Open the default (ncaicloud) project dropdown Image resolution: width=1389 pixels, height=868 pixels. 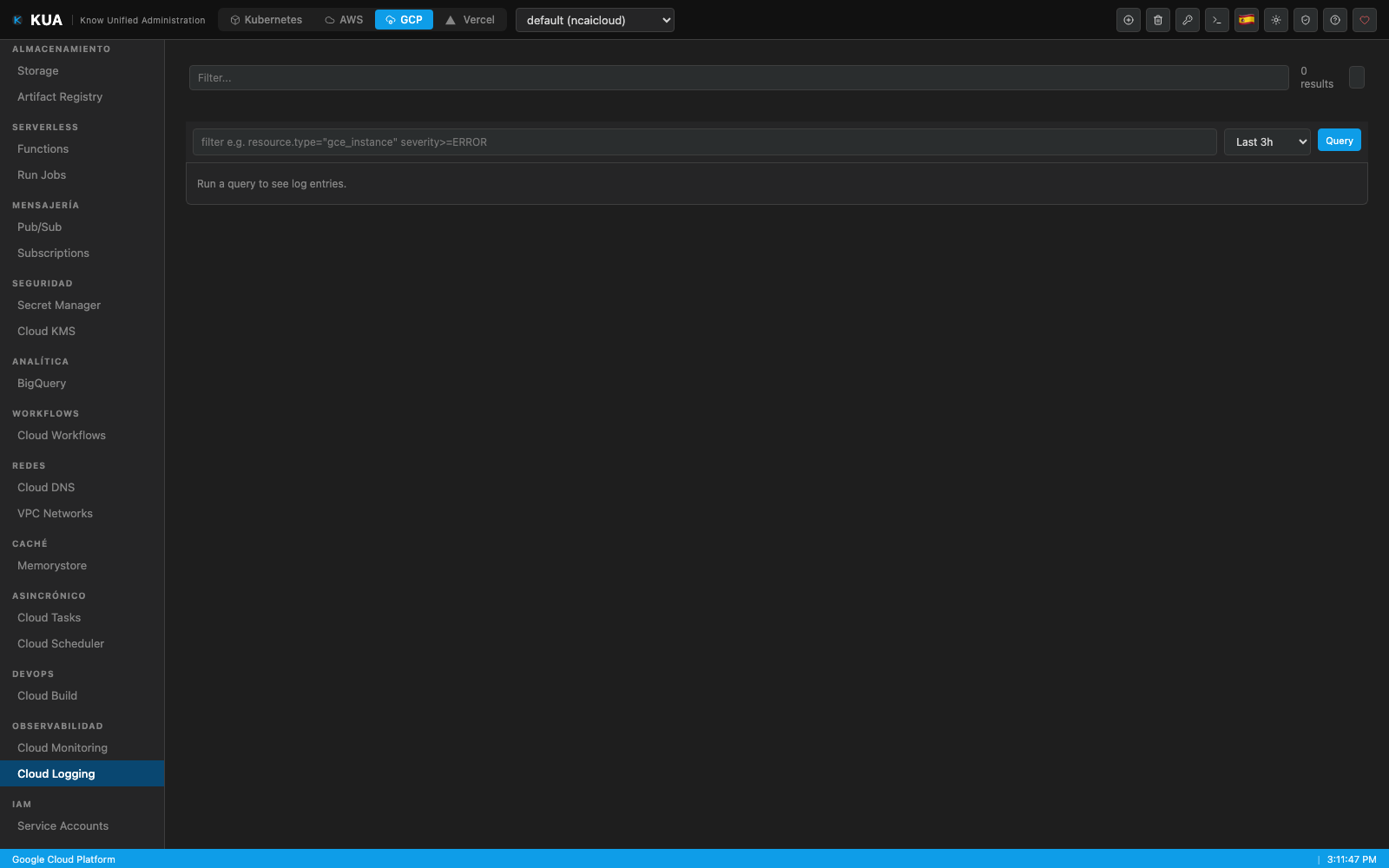(x=595, y=20)
